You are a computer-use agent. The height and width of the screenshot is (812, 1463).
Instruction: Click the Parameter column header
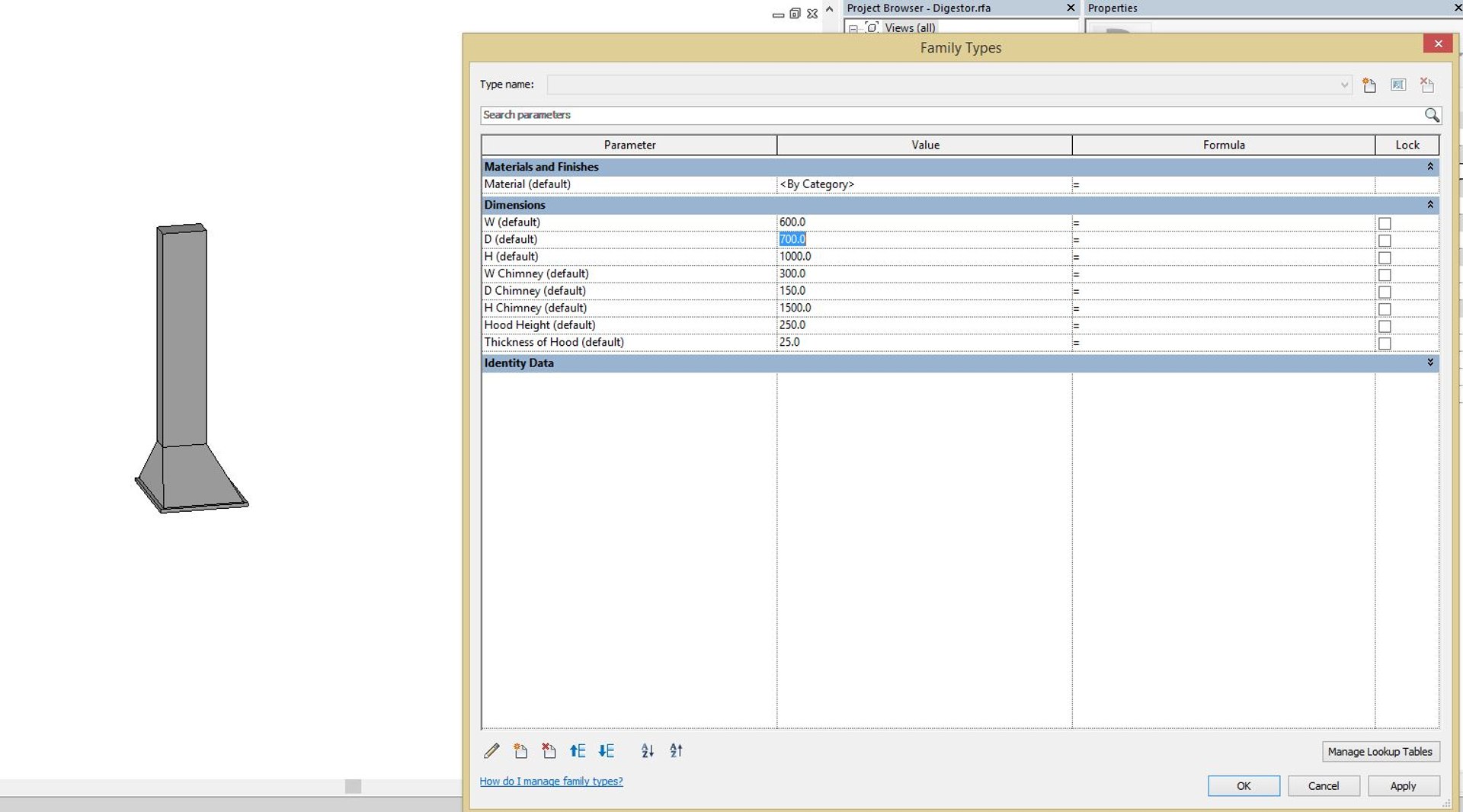(x=629, y=145)
